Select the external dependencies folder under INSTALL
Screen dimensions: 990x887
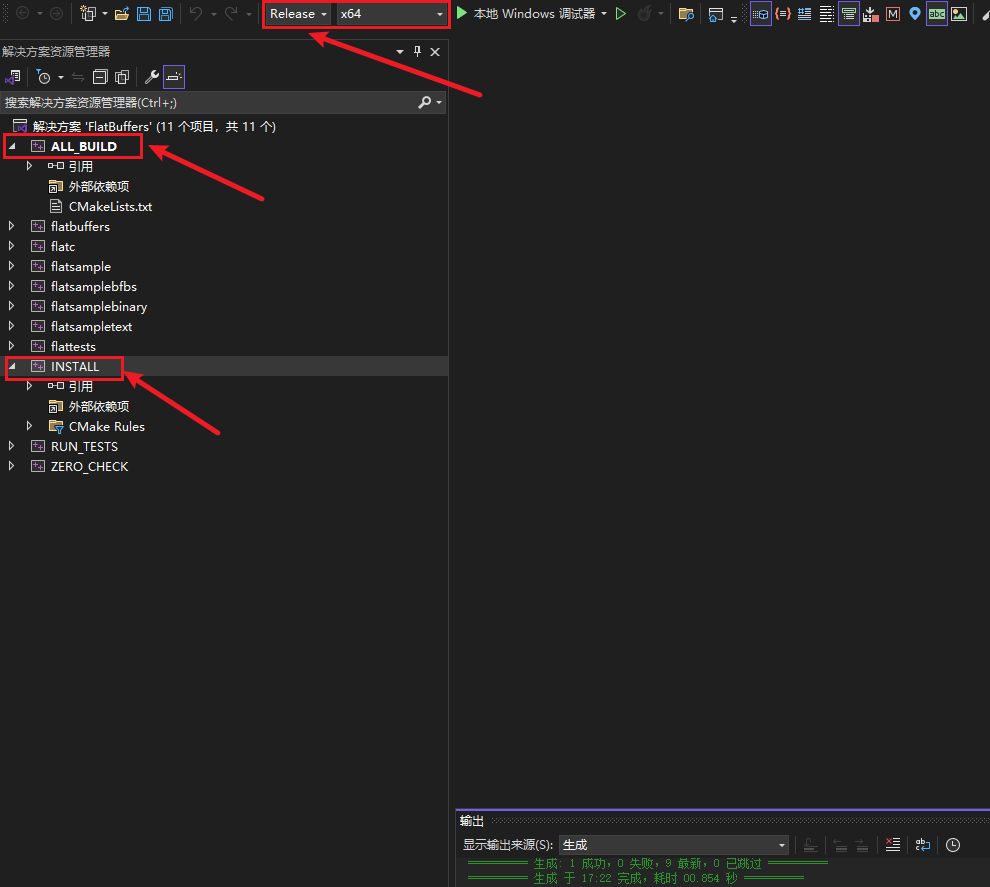click(x=98, y=407)
